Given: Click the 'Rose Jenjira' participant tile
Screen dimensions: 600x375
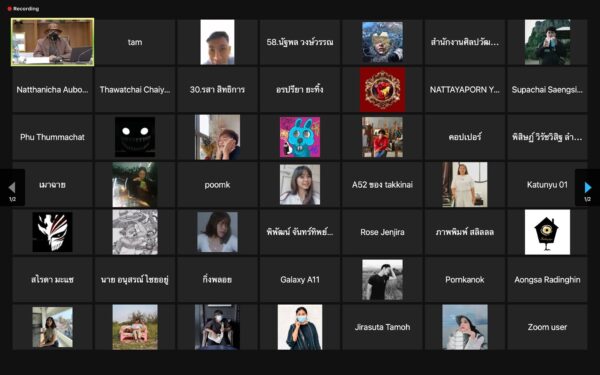Looking at the screenshot, I should click(x=382, y=232).
